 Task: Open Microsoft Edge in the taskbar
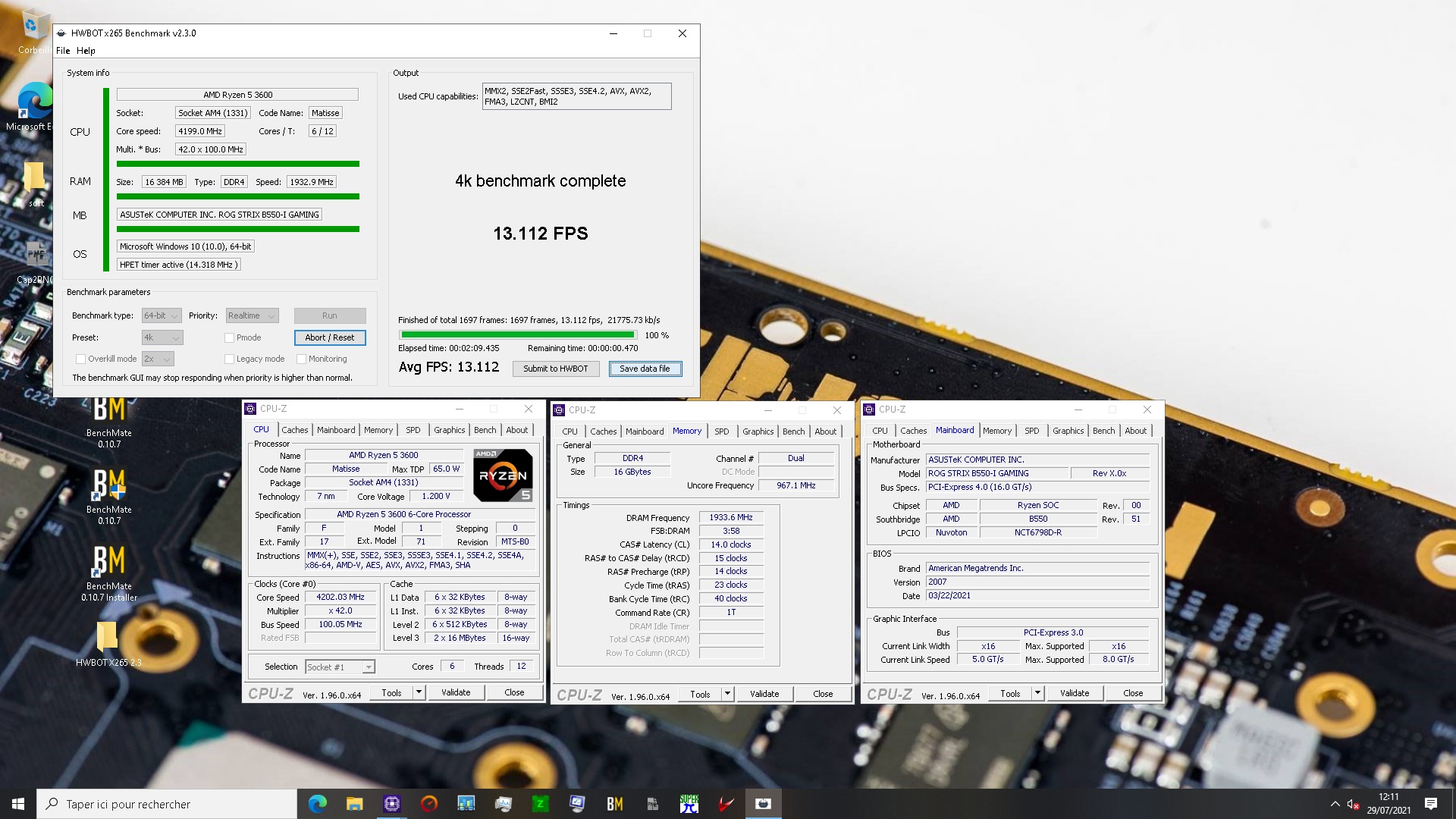pos(317,804)
